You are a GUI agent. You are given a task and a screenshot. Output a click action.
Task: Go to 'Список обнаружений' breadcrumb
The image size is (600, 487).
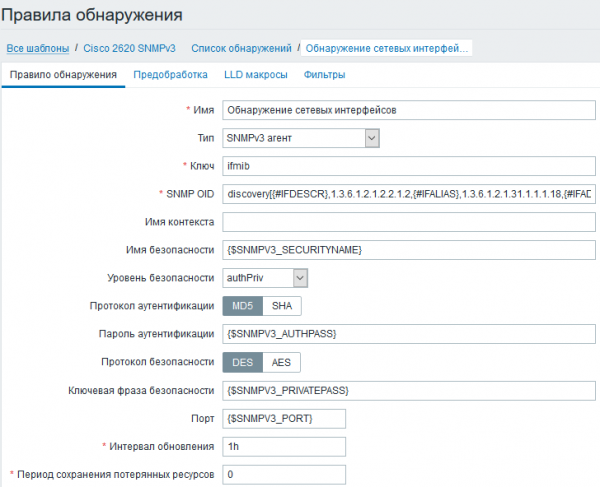click(x=241, y=48)
